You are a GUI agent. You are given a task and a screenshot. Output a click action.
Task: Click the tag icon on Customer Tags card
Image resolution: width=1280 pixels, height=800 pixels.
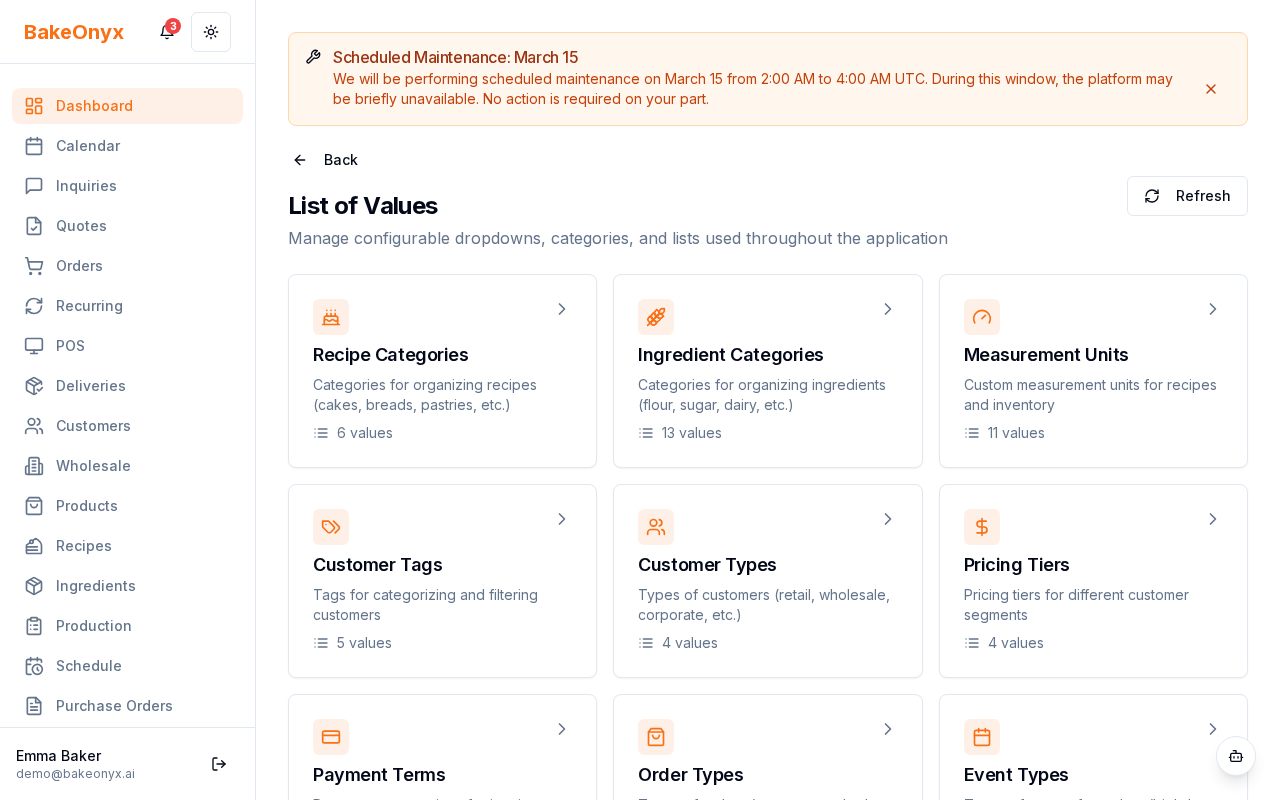coord(331,527)
